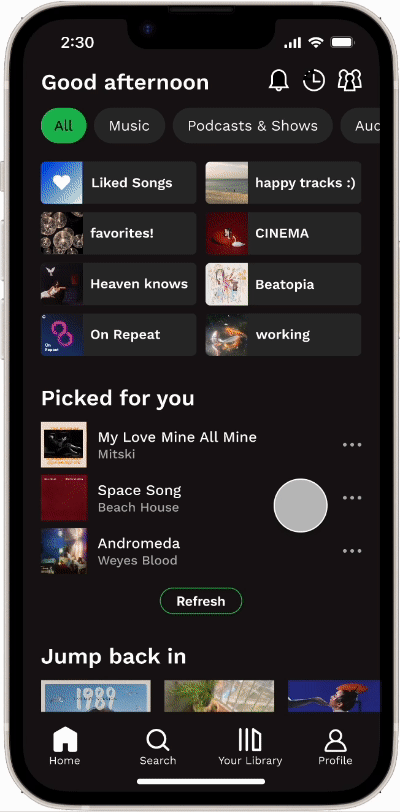400x812 pixels.
Task: Open more options for My Love Mine All Mine
Action: [x=352, y=445]
